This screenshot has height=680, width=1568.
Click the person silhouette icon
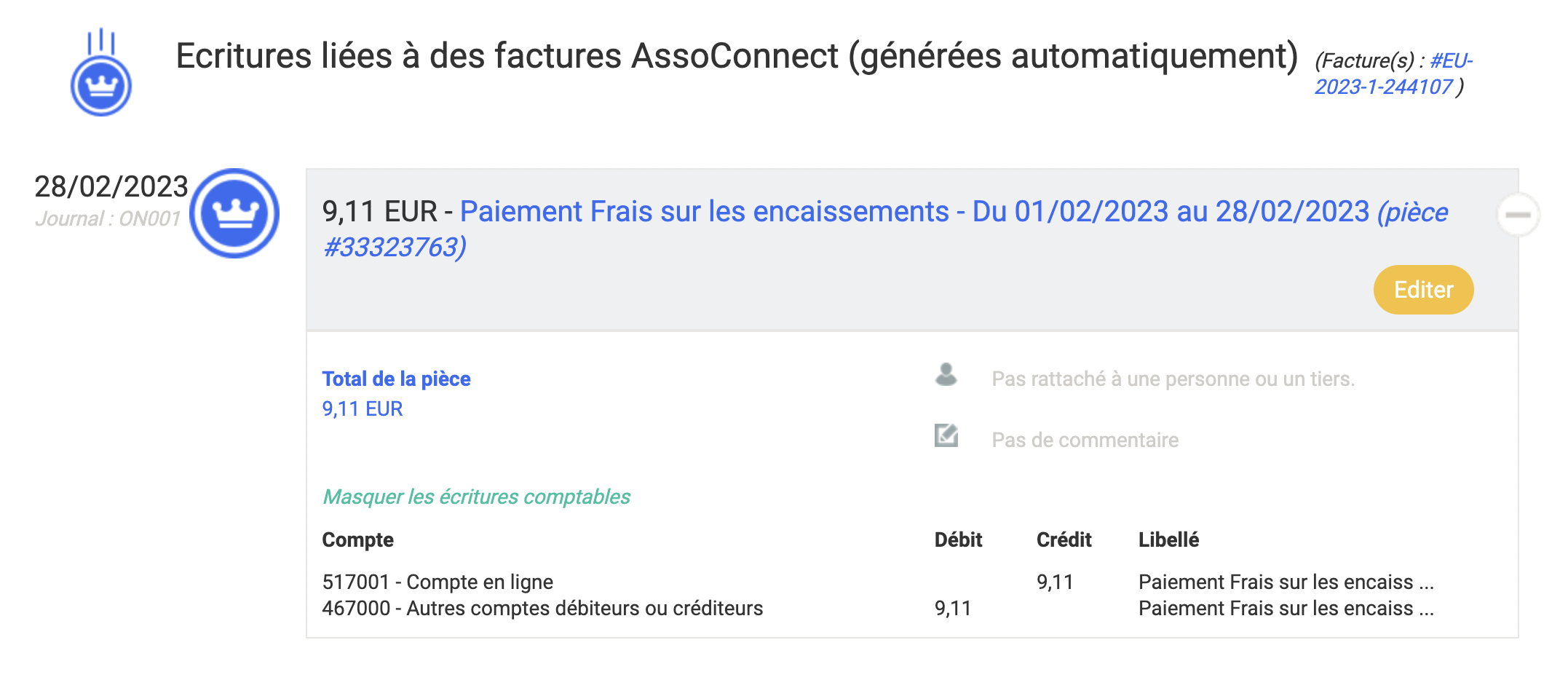pos(946,374)
